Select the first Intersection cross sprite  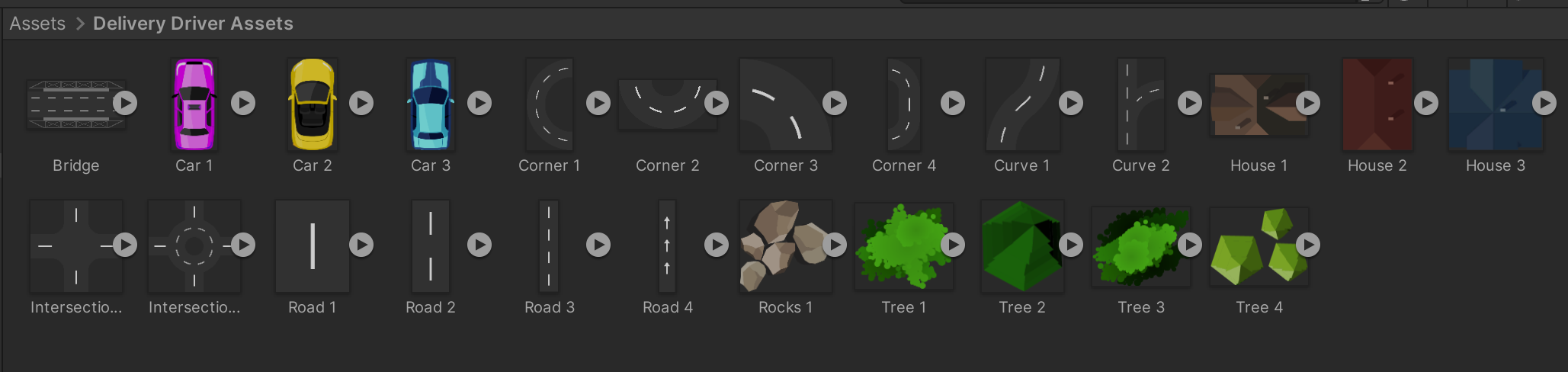tap(75, 246)
